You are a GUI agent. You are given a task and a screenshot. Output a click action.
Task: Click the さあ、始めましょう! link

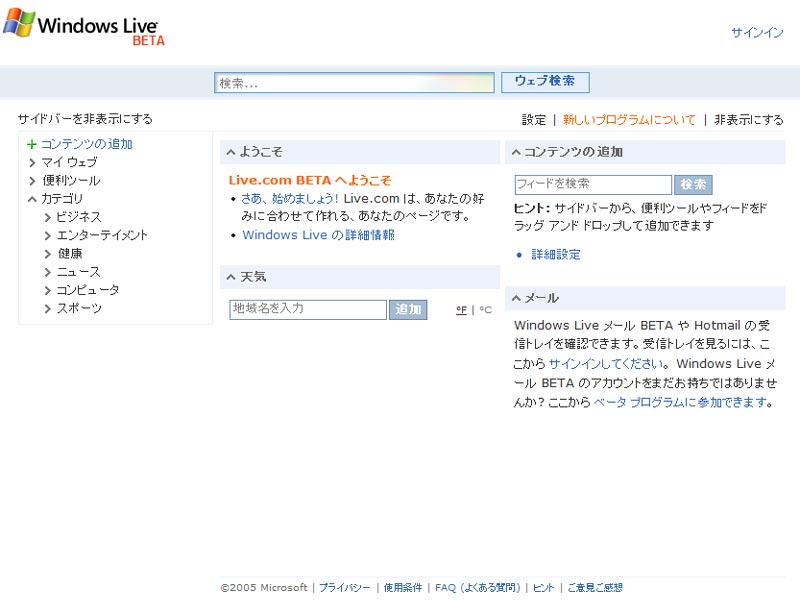290,198
